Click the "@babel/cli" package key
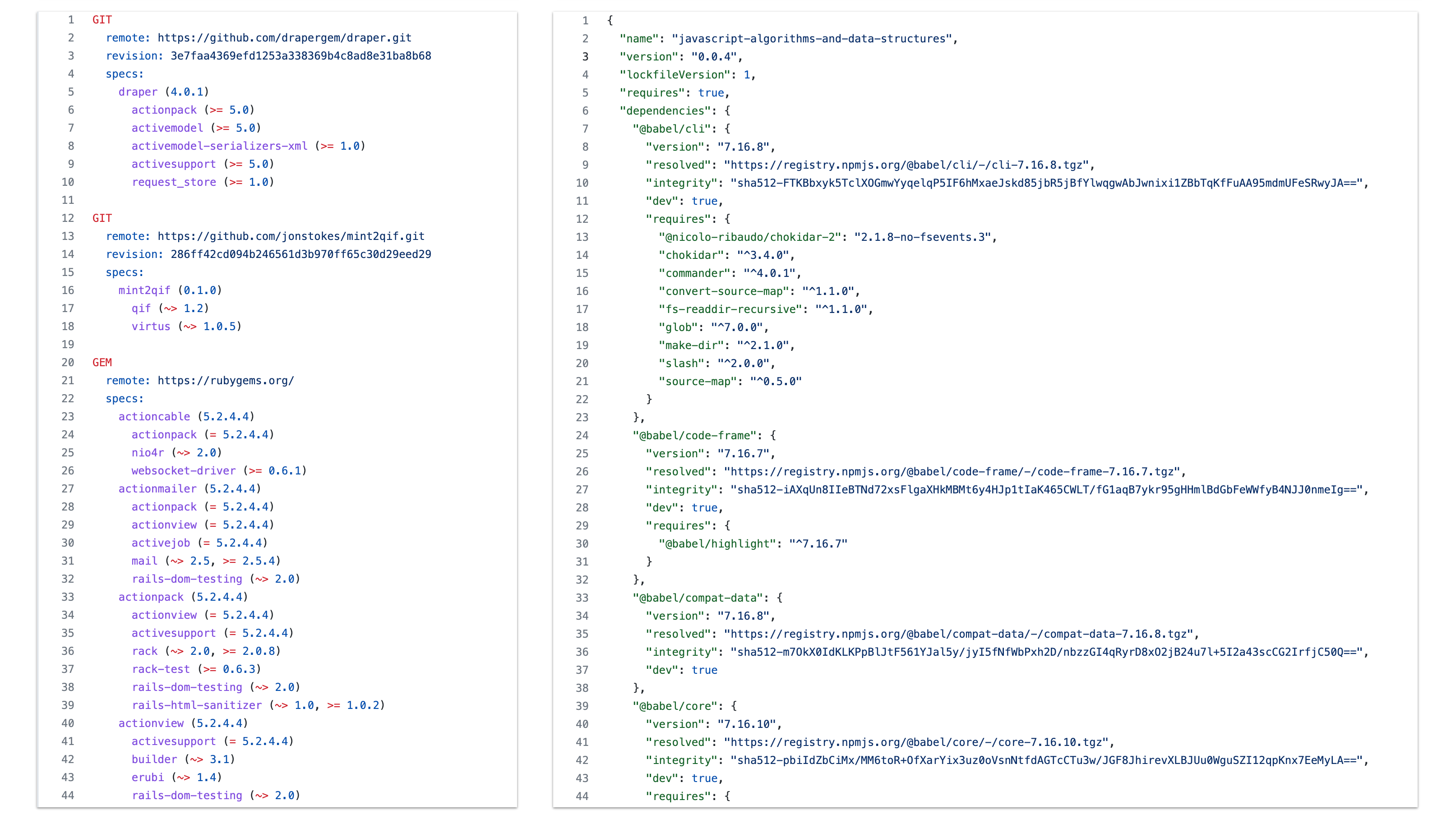 pos(672,129)
